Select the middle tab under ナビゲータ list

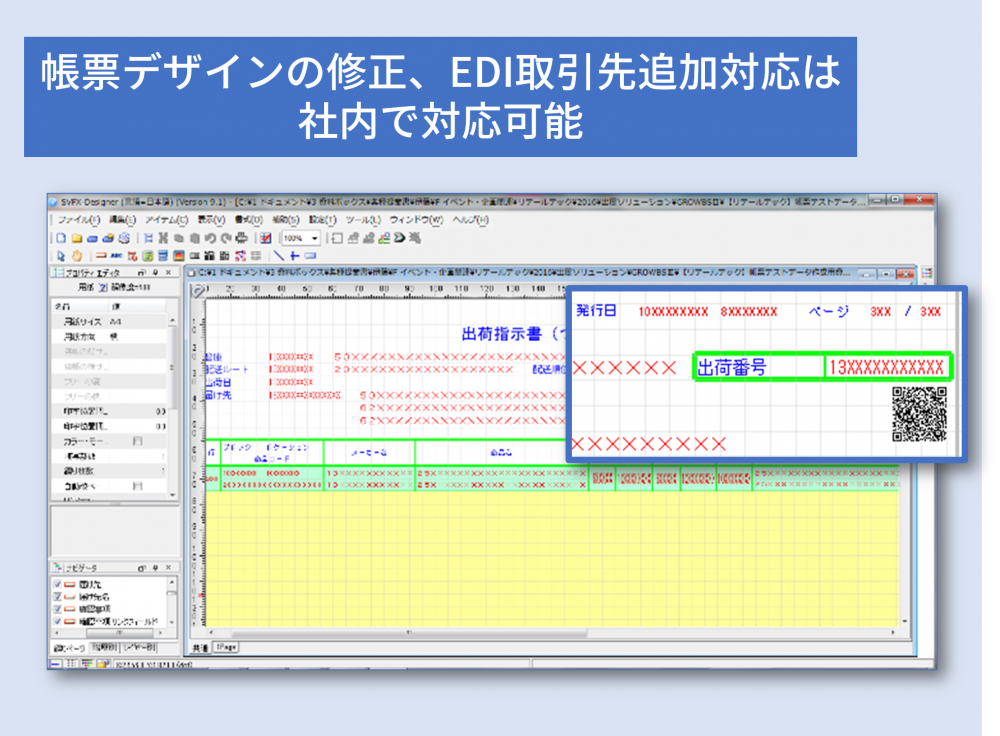click(x=105, y=648)
